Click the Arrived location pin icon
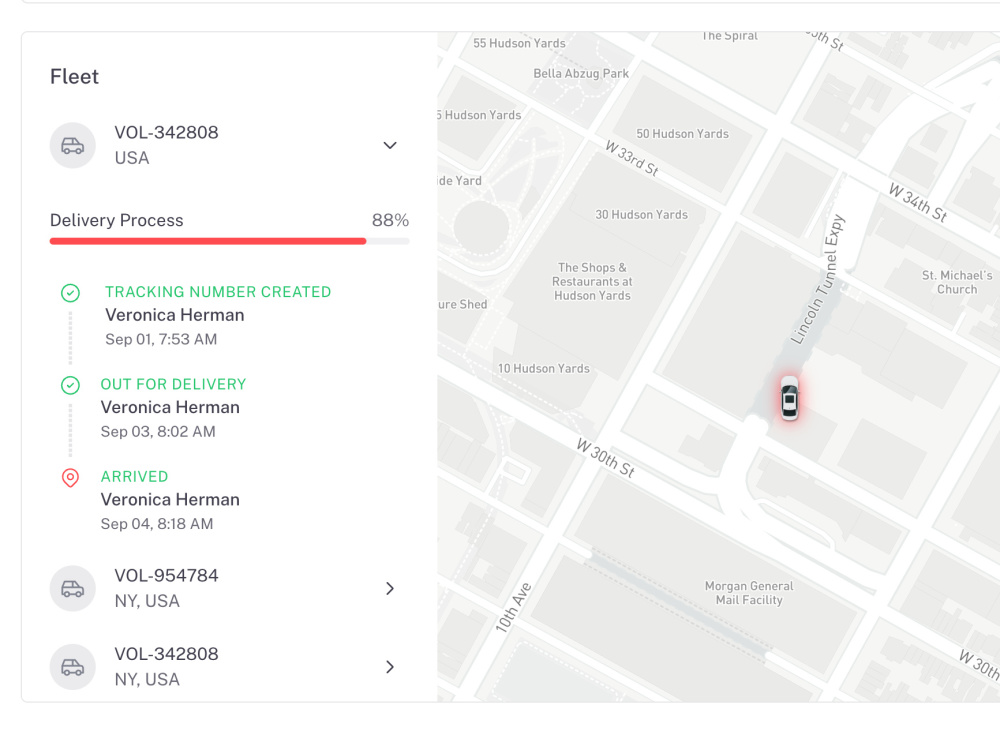 tap(70, 478)
